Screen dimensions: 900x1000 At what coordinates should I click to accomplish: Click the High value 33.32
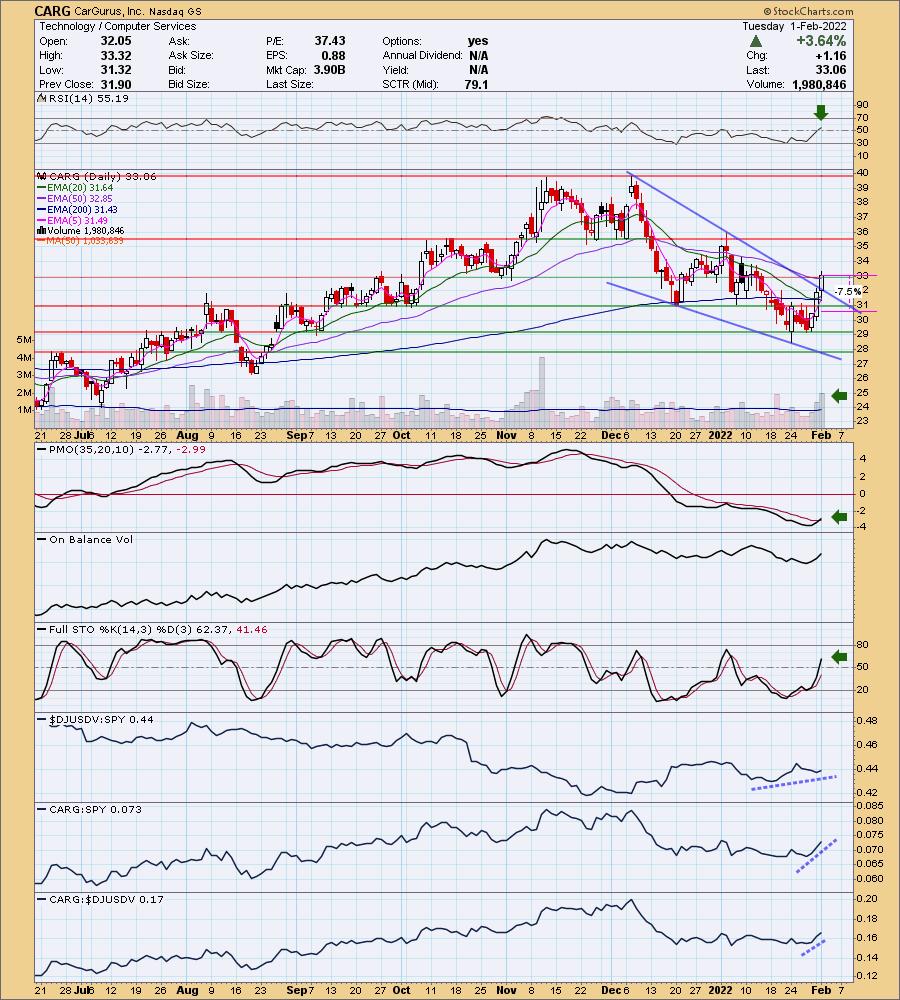coord(115,55)
